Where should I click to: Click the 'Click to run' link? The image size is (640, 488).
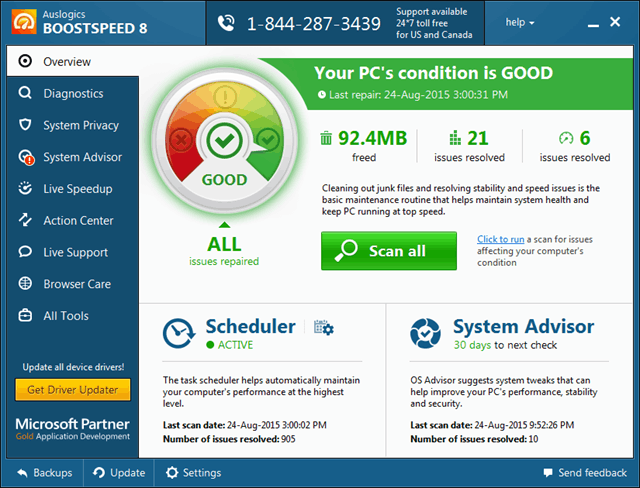(500, 239)
